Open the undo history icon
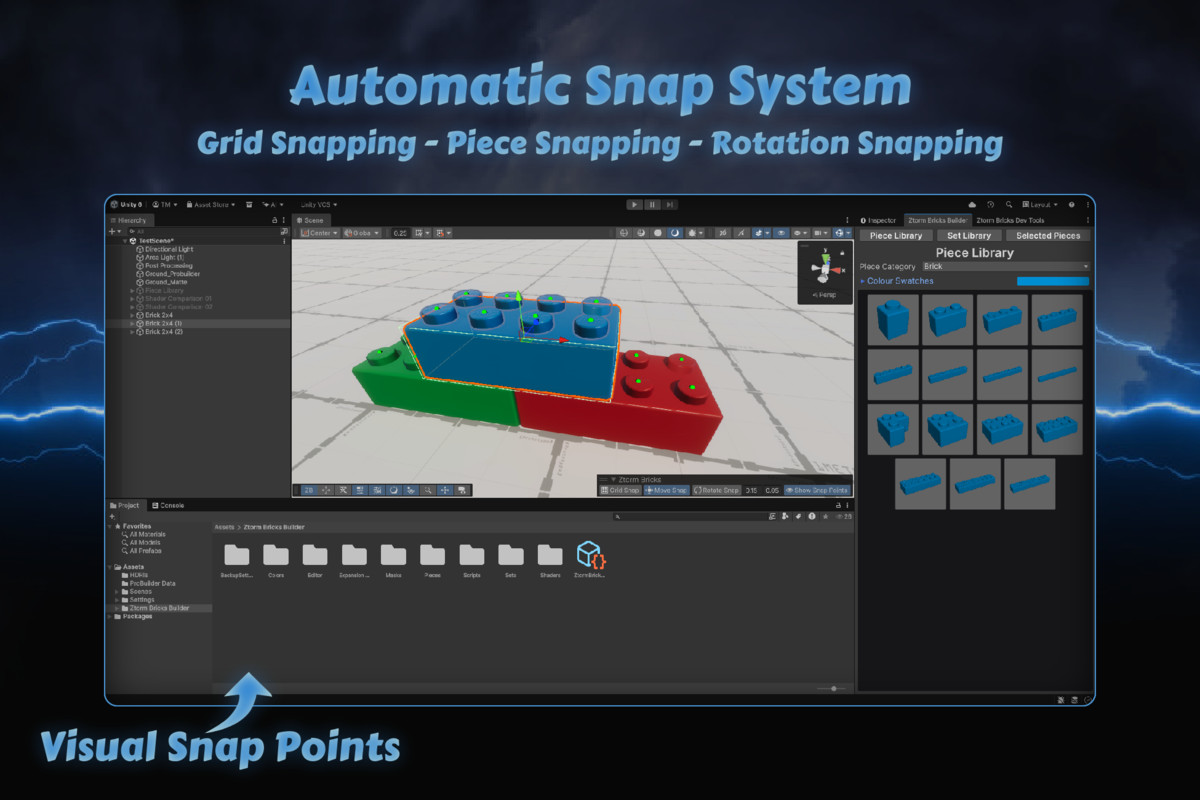The image size is (1200, 800). pyautogui.click(x=990, y=204)
